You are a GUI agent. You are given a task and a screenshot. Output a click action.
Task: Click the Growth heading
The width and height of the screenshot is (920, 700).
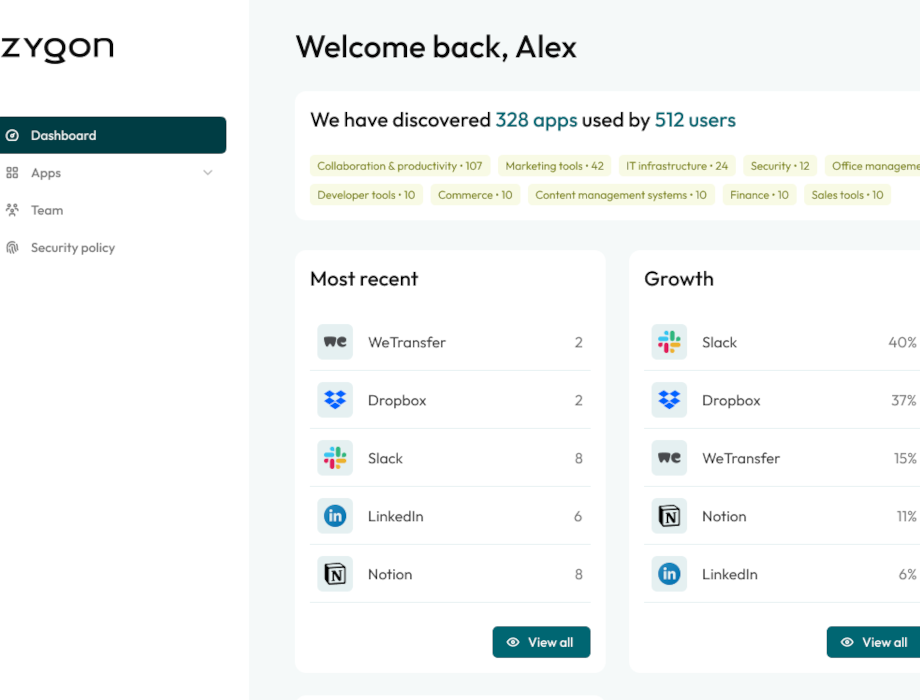[679, 279]
